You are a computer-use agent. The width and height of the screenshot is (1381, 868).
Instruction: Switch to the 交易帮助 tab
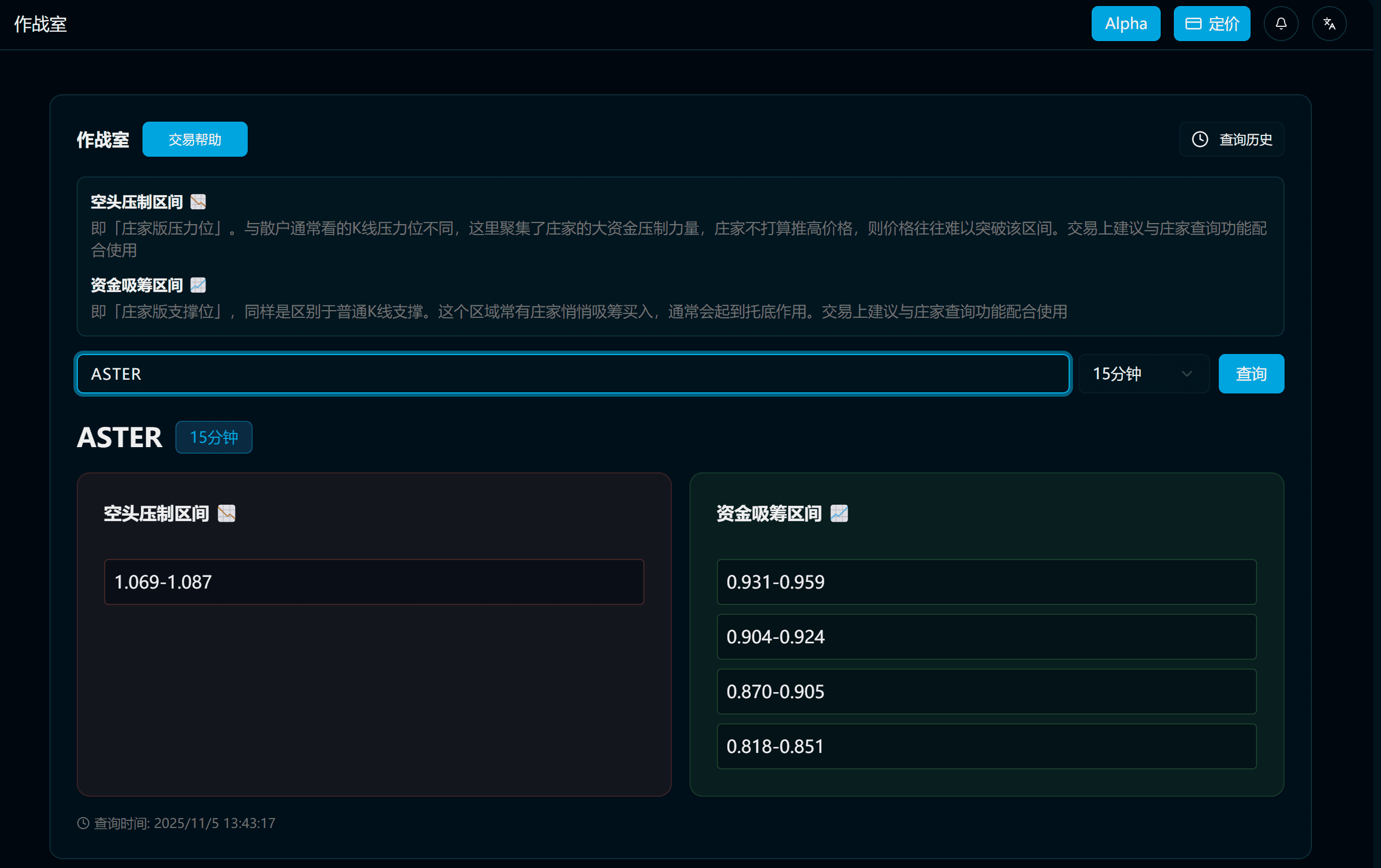pyautogui.click(x=195, y=139)
